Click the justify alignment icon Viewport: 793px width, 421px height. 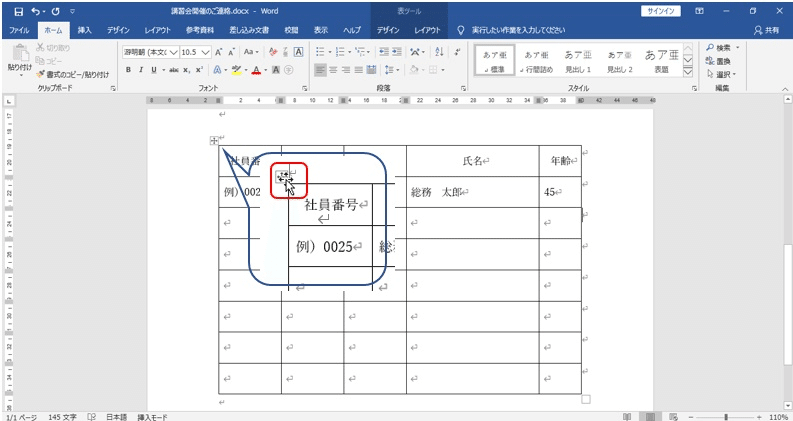tap(359, 70)
